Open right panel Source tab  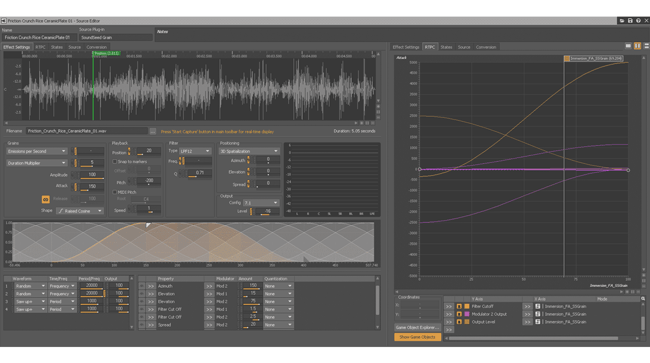point(464,47)
